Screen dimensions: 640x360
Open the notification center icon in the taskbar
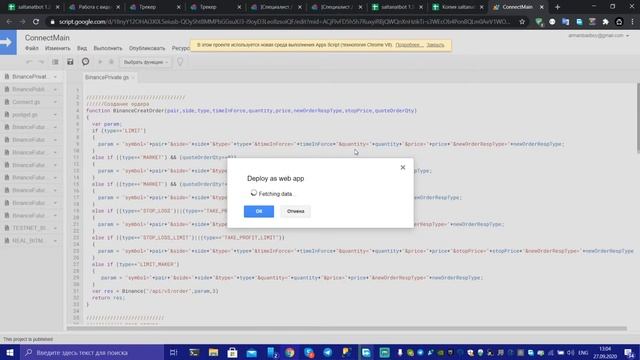[x=629, y=352]
